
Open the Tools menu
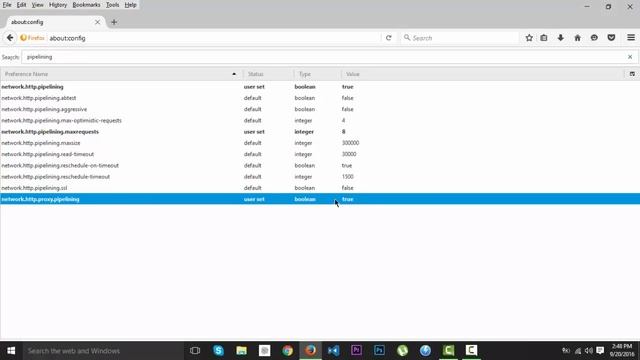click(112, 5)
